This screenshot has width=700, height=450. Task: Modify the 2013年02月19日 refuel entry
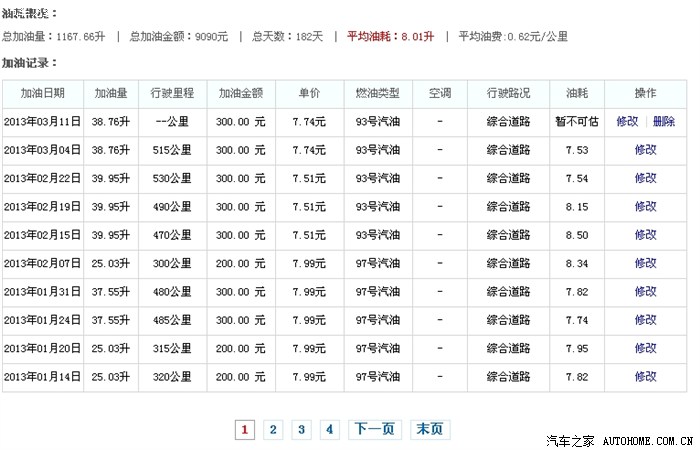point(645,206)
